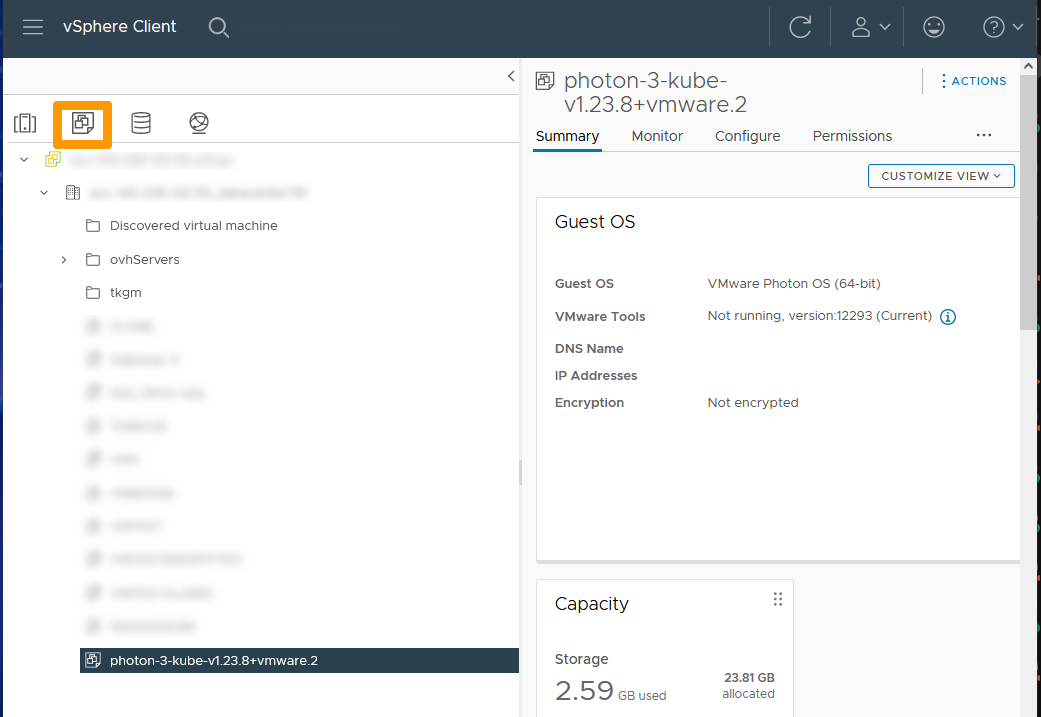Screen dimensions: 1041x717
Task: Click the 'Not encrypted' value
Action: tap(753, 402)
